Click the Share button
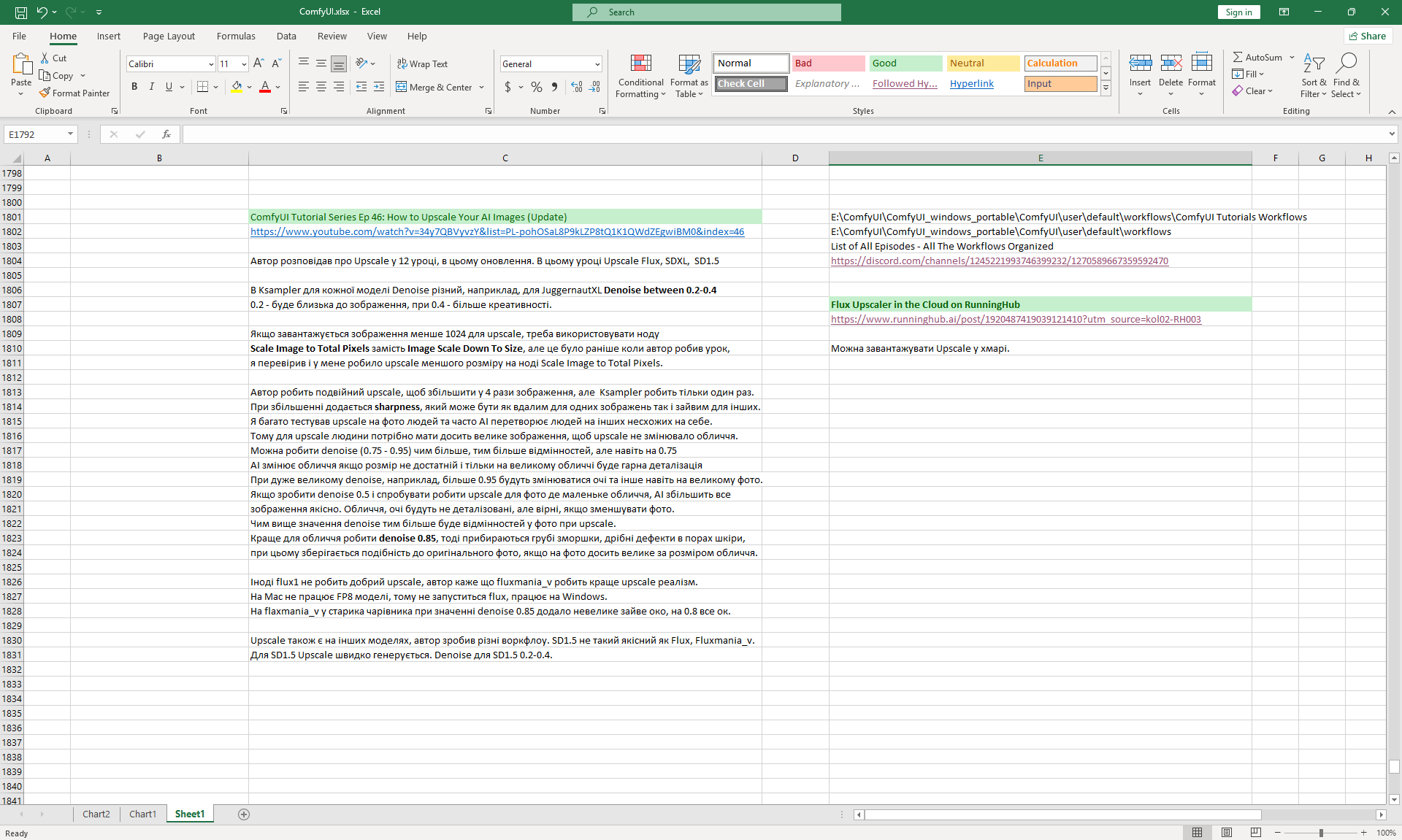 click(x=1368, y=36)
